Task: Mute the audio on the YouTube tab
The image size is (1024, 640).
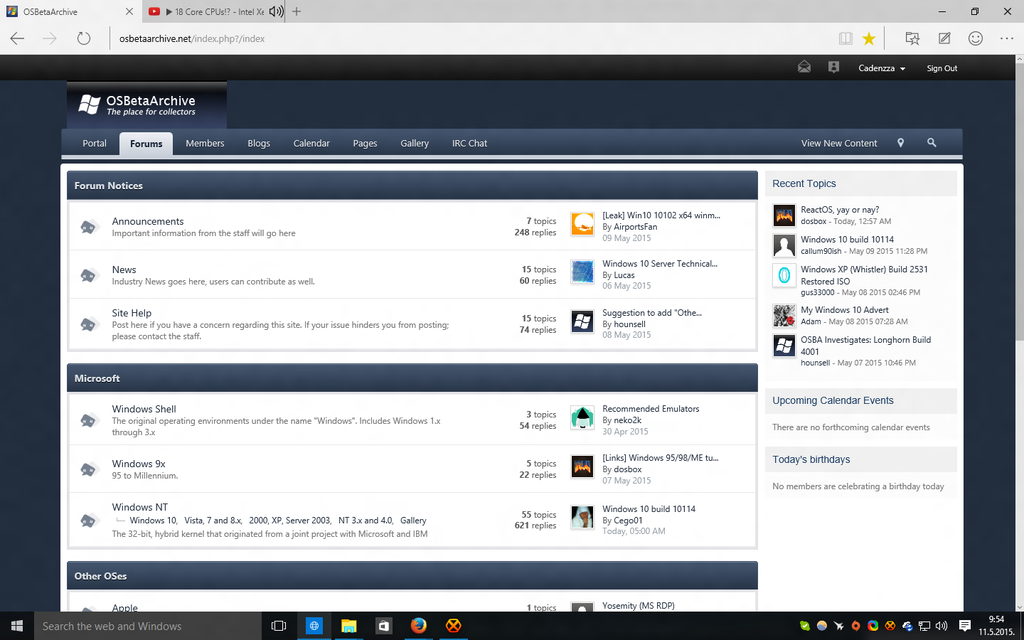Action: point(276,12)
